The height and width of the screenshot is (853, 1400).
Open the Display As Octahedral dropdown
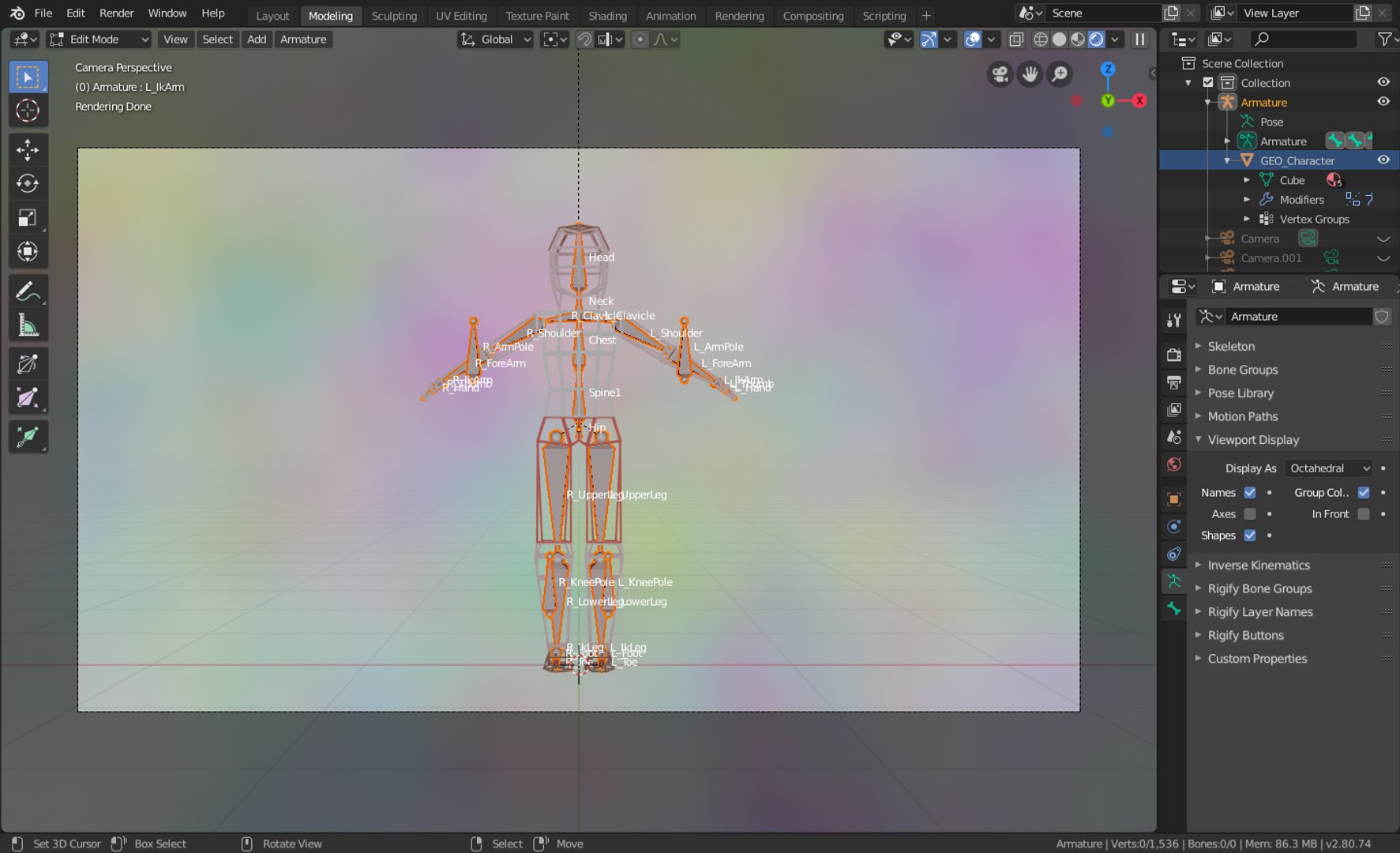[x=1329, y=468]
